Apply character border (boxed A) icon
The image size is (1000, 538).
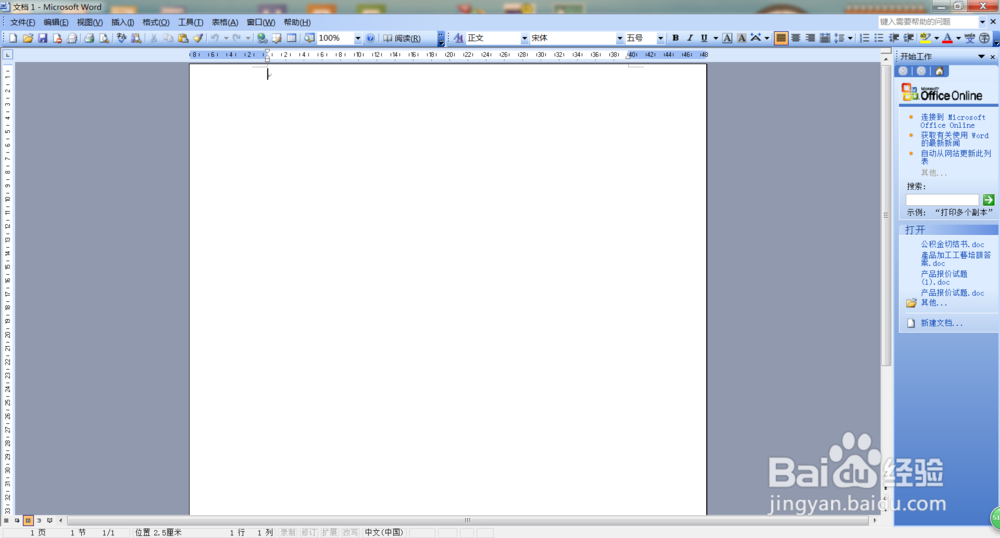point(727,38)
